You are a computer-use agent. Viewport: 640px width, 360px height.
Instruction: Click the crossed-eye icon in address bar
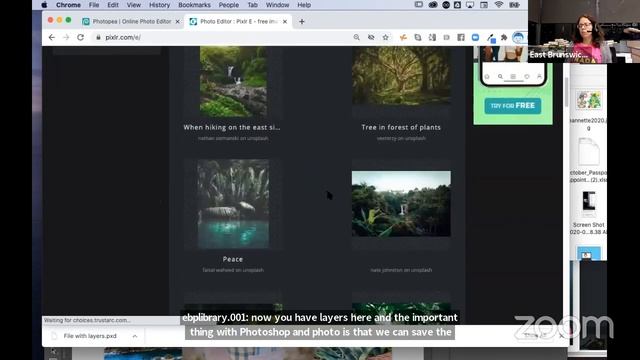[371, 37]
